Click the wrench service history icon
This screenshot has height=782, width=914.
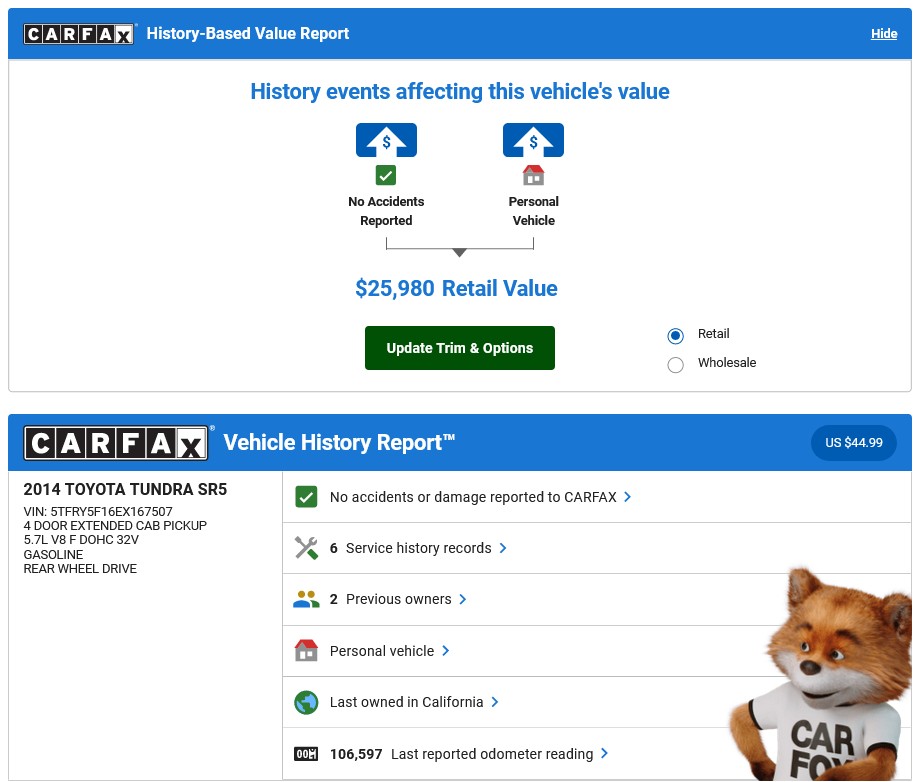click(x=306, y=548)
